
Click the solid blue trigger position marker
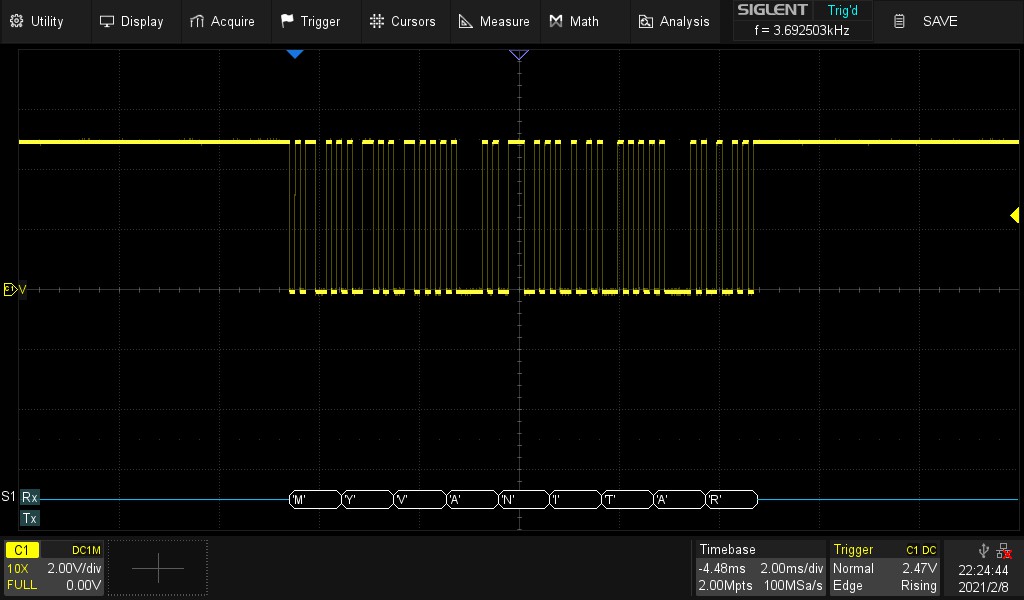point(294,54)
